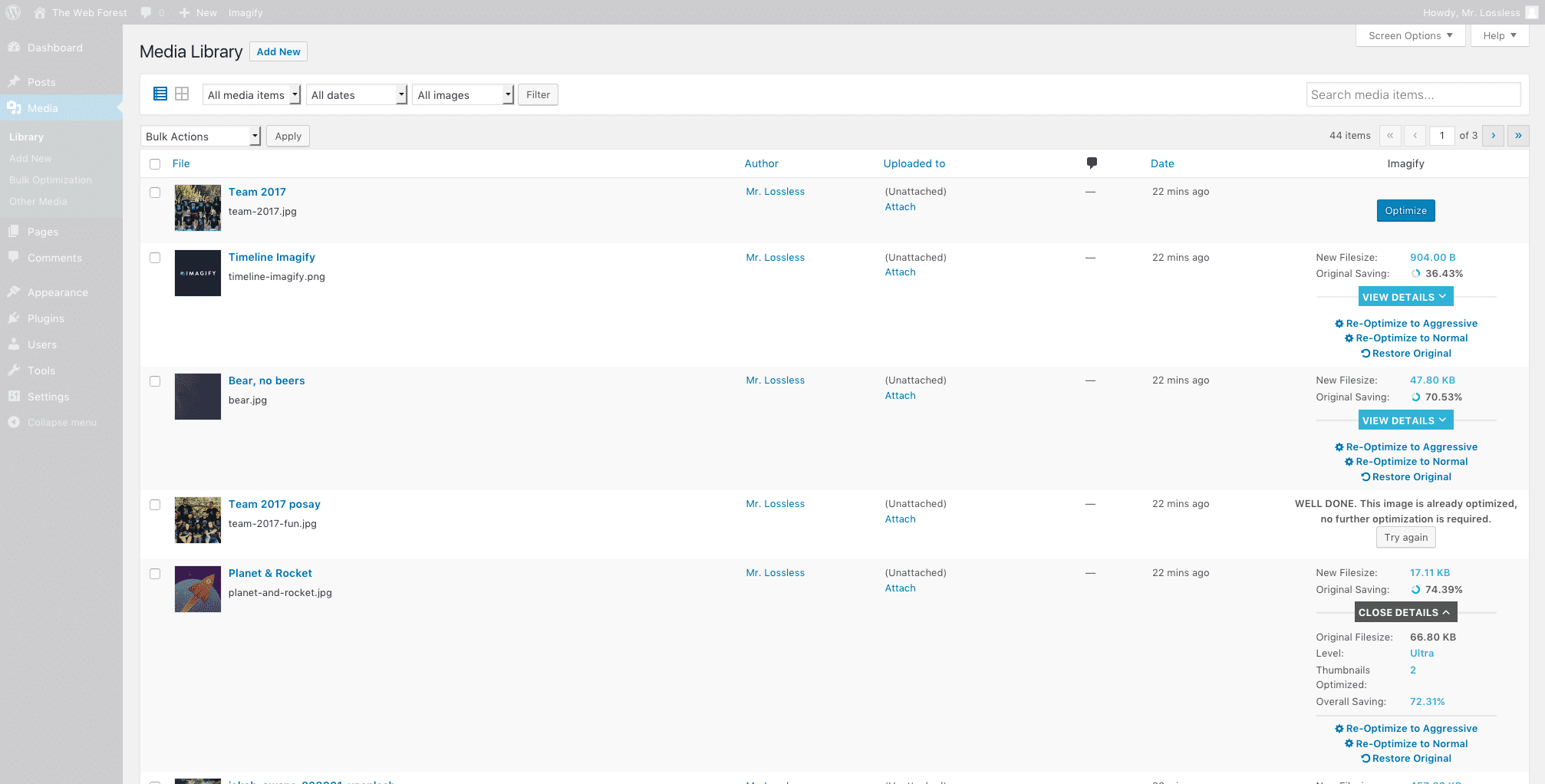Click the Search media items field
Screen dimensions: 1545x784
pyautogui.click(x=1413, y=95)
